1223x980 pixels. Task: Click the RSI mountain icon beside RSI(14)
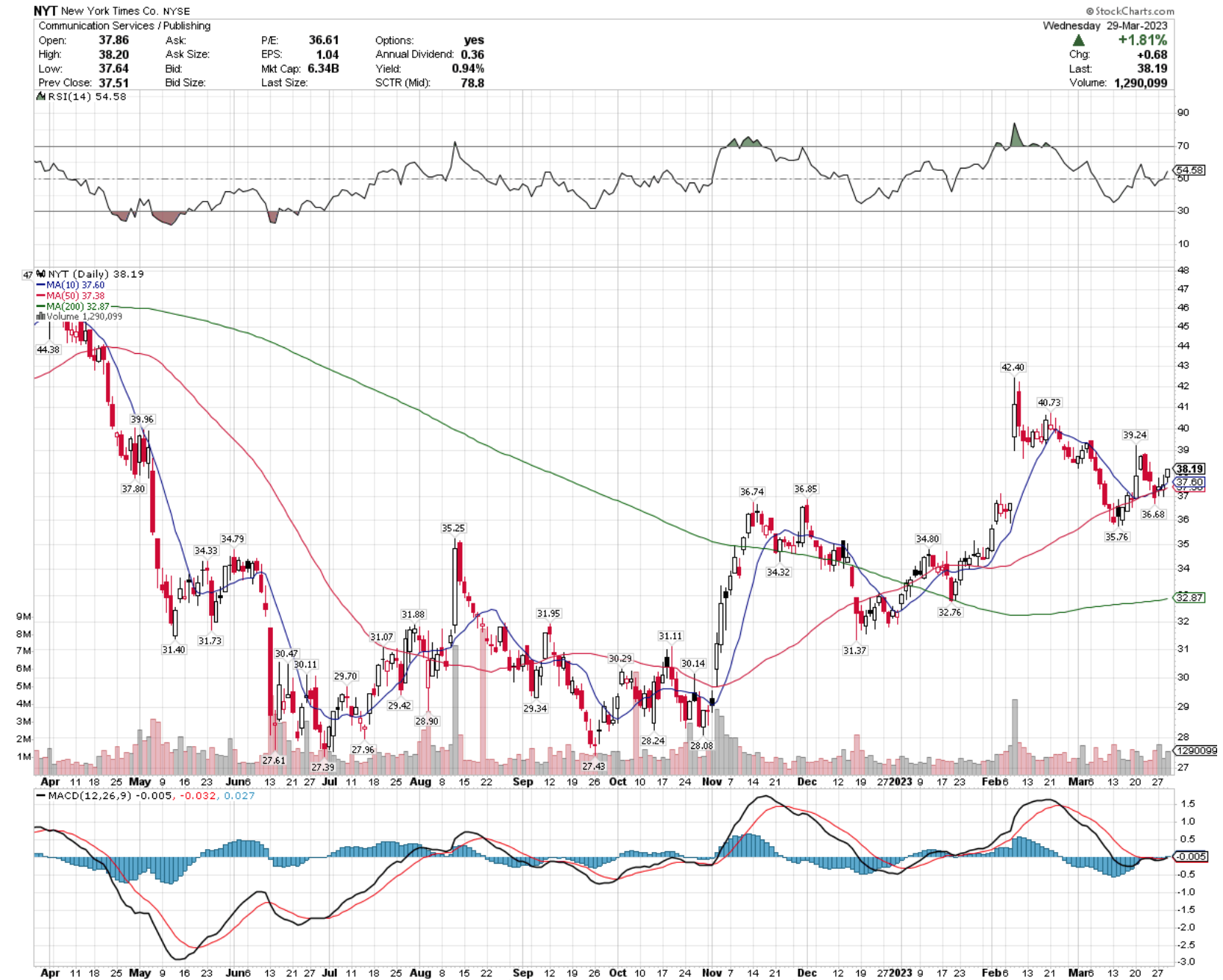tap(41, 96)
